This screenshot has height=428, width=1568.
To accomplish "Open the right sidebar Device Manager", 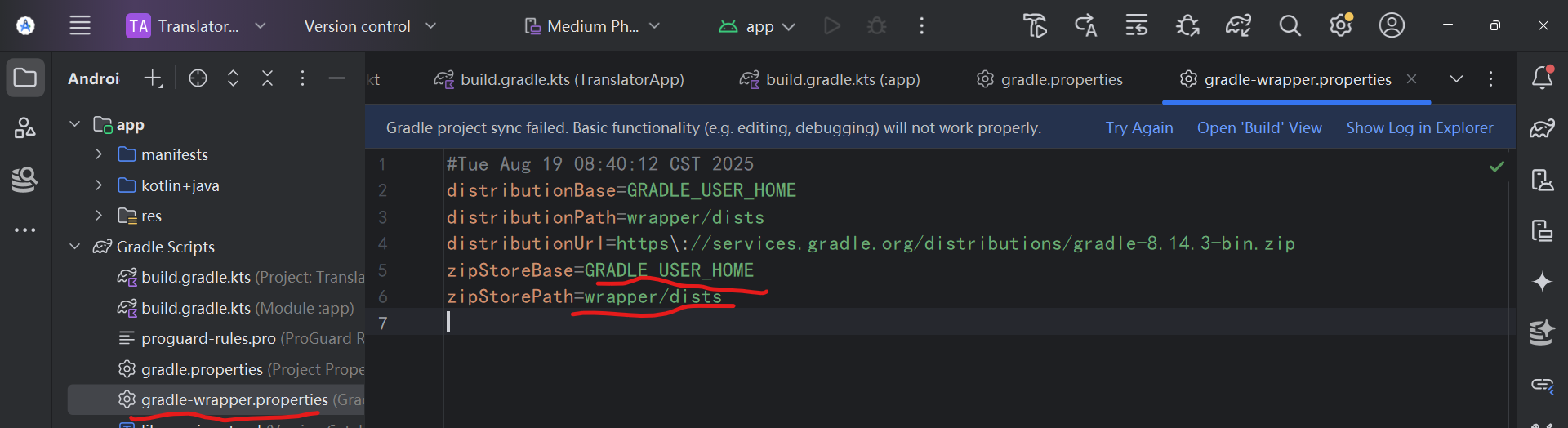I will click(1542, 180).
